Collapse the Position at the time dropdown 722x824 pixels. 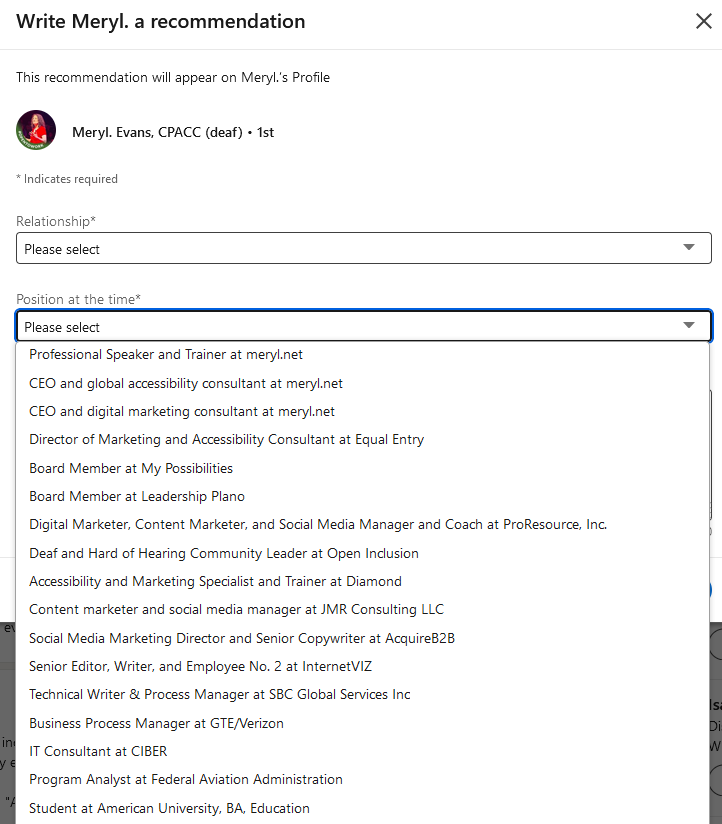tap(363, 325)
